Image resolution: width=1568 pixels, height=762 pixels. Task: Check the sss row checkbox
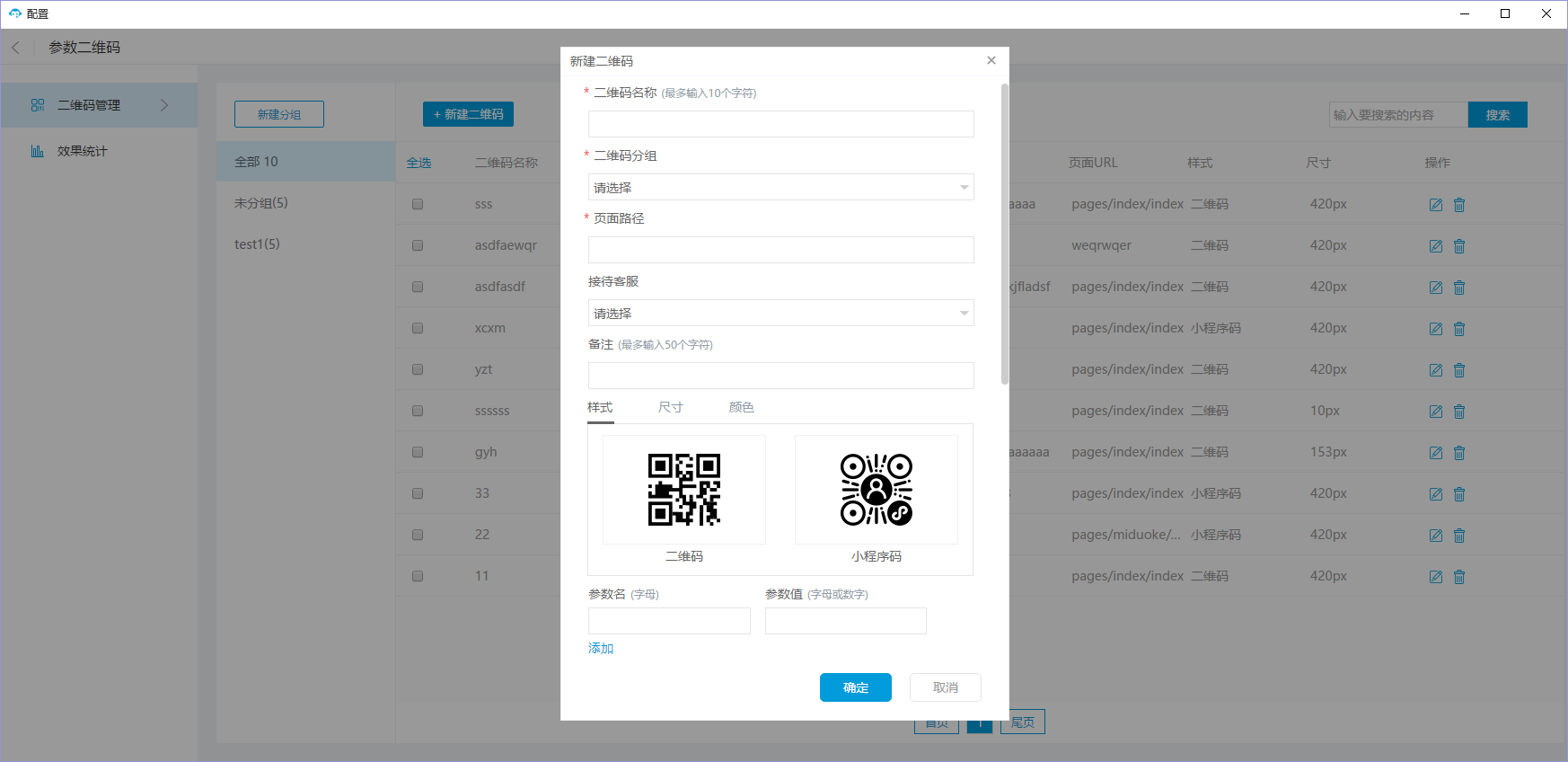(418, 204)
